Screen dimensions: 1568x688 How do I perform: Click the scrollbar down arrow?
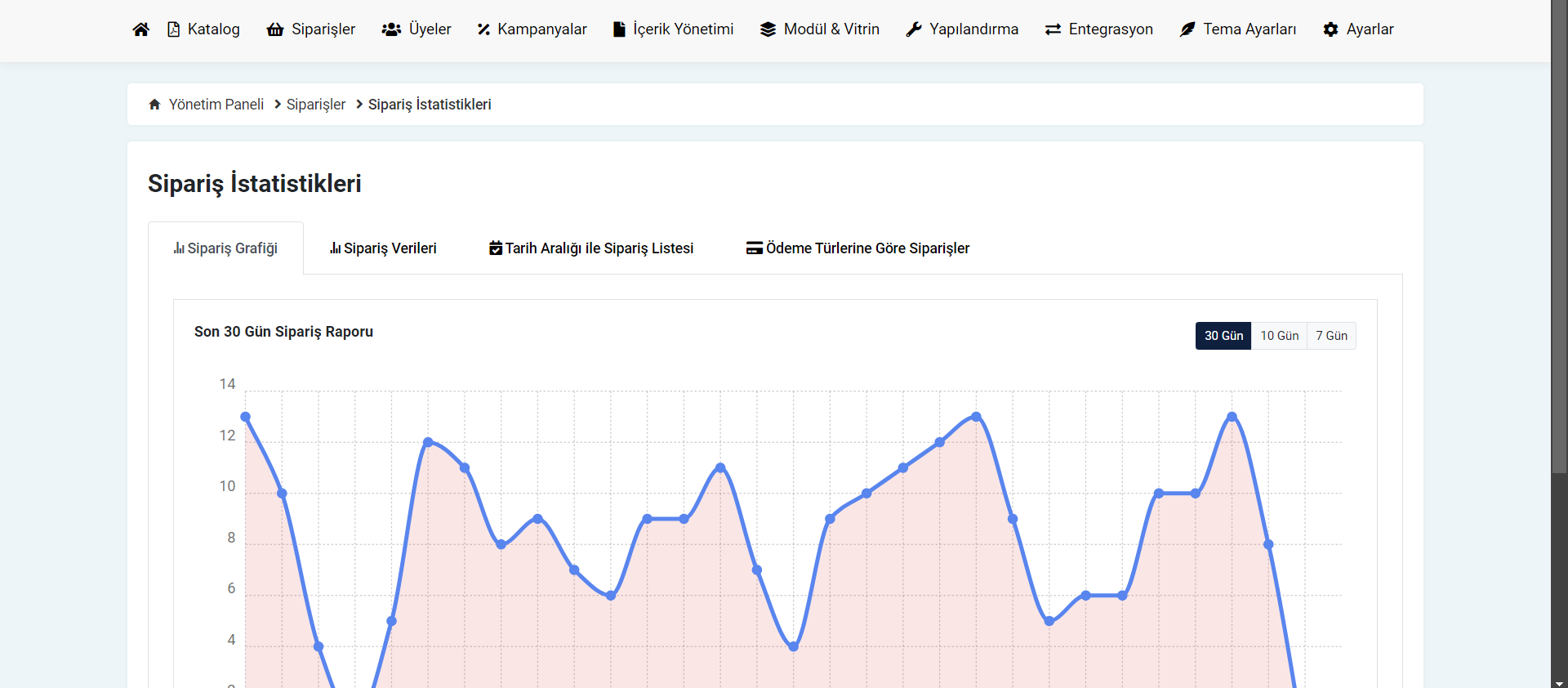pyautogui.click(x=1559, y=682)
